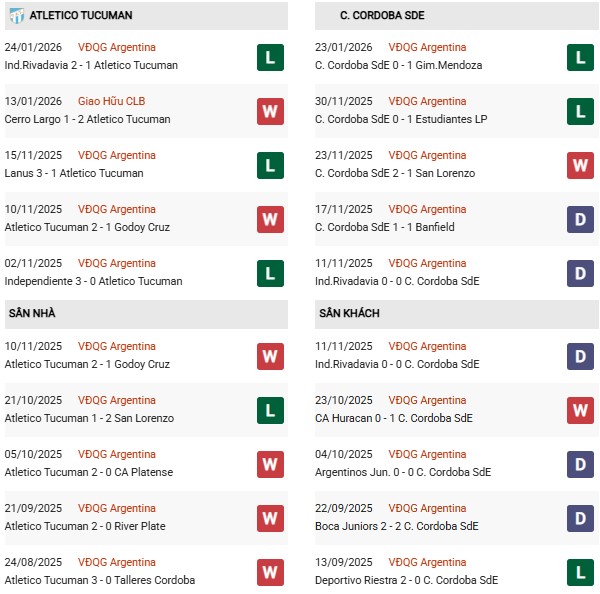Click the L badge for Deportivo Riestra match
600x594 pixels.
tap(580, 572)
